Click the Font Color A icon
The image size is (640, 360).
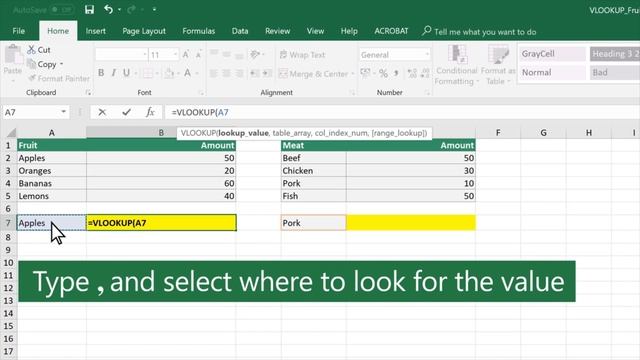point(187,73)
